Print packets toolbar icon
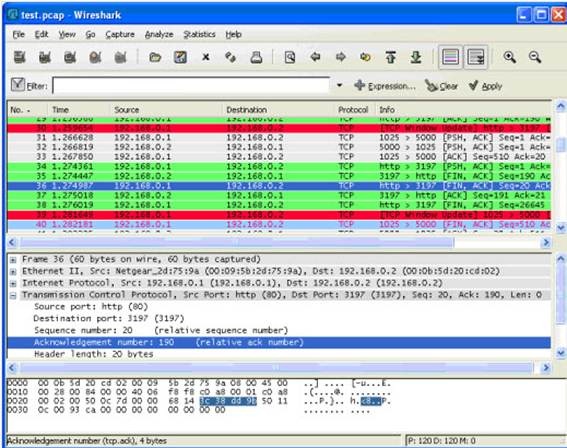 click(x=256, y=57)
